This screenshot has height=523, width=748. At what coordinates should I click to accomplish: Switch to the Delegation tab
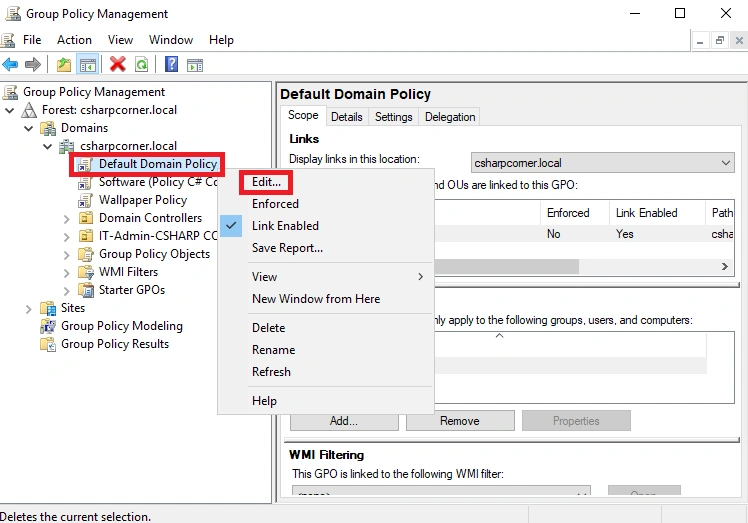pos(450,117)
